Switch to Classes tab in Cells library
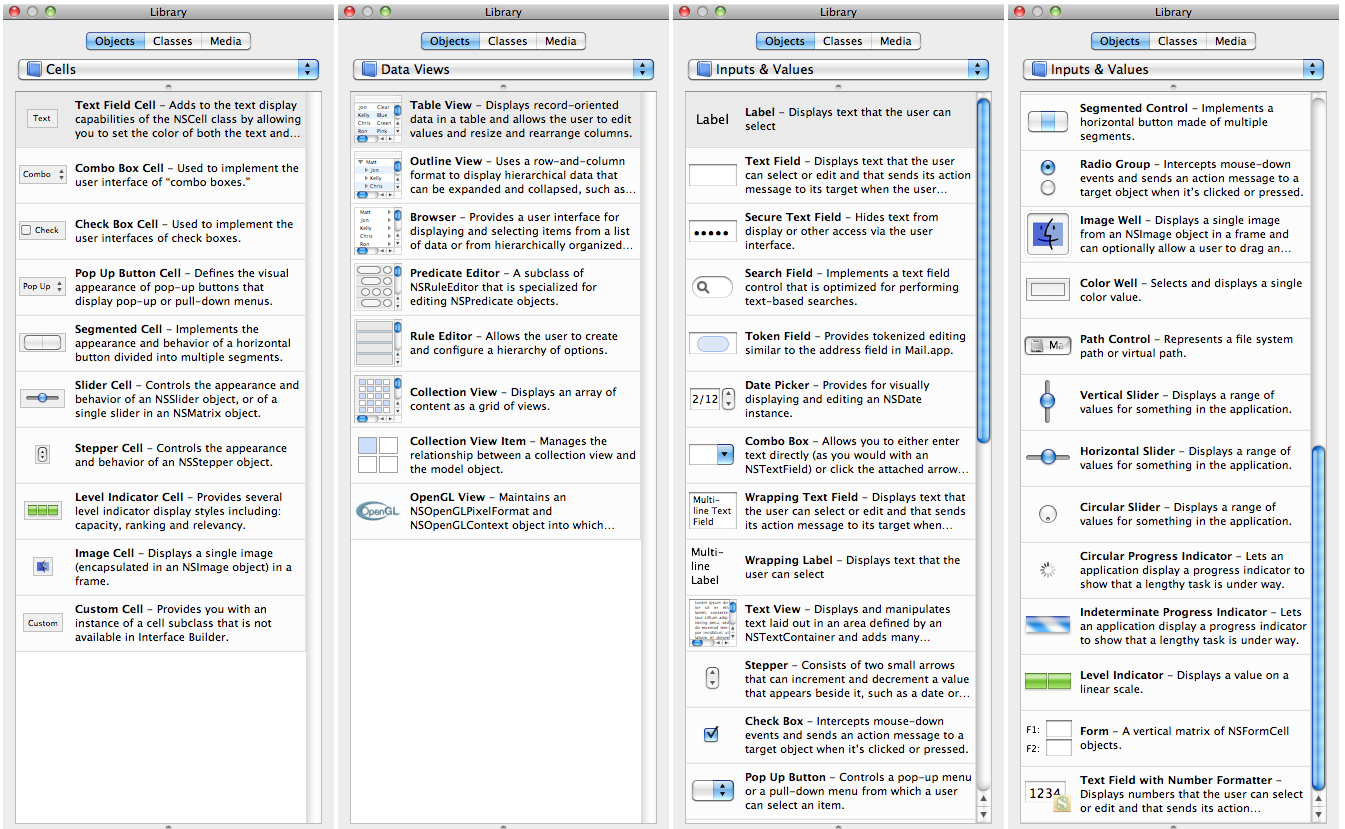Screen dimensions: 1345x829 (173, 41)
